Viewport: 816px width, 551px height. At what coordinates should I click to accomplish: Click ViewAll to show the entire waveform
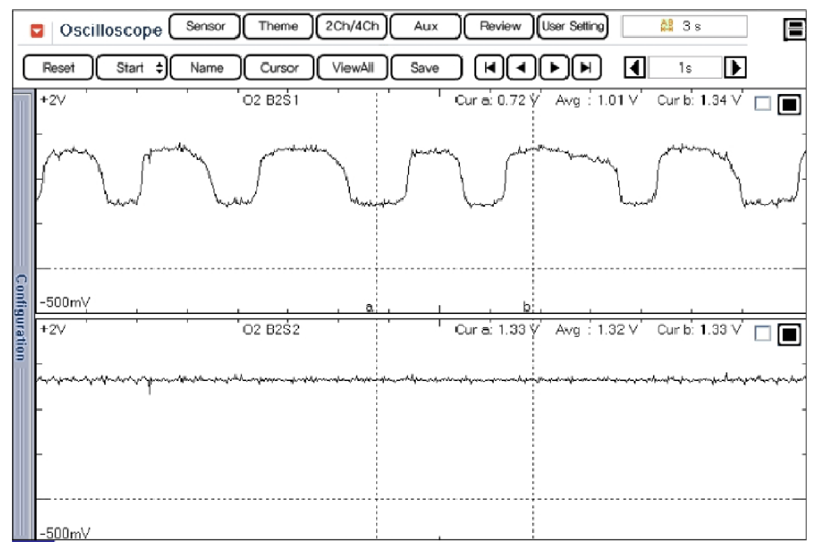351,68
